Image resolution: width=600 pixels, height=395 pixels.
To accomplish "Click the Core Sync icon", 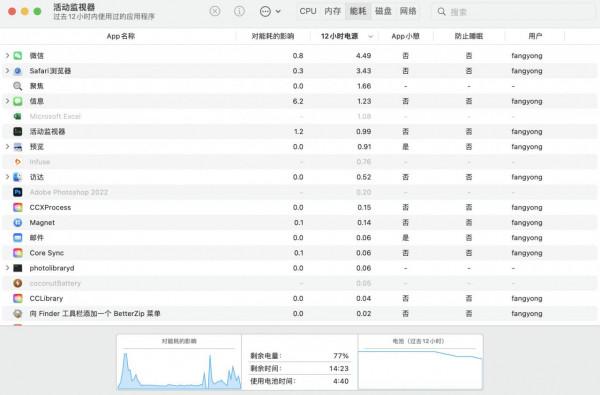I will [x=18, y=253].
